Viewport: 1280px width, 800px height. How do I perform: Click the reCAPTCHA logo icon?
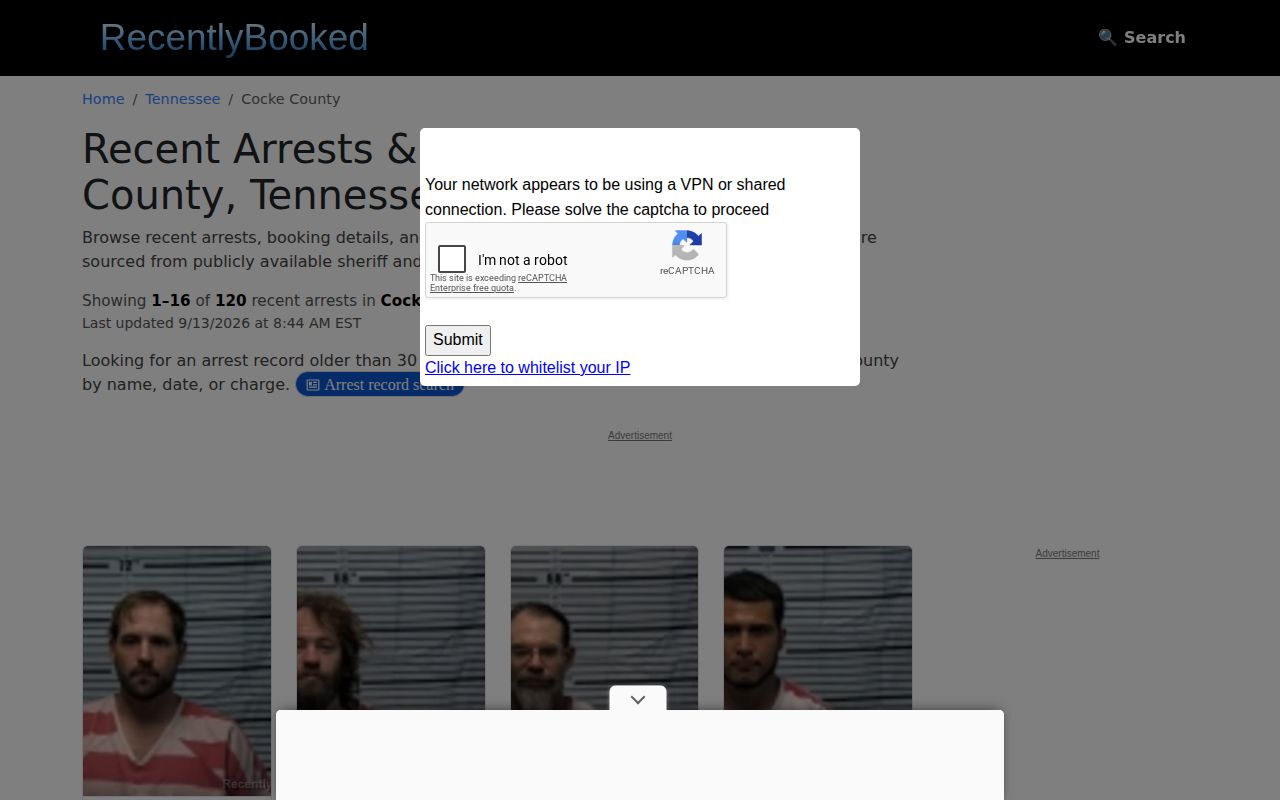point(687,245)
